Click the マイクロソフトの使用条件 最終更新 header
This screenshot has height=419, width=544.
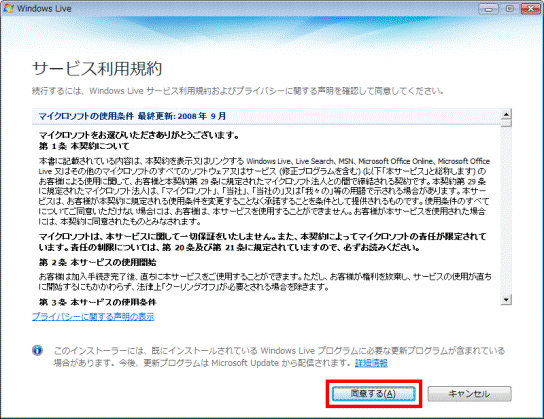[x=132, y=116]
